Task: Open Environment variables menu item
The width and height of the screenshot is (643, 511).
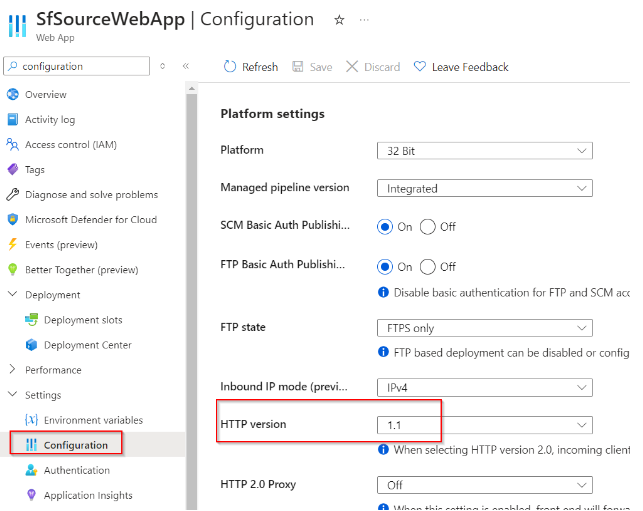Action: point(84,420)
